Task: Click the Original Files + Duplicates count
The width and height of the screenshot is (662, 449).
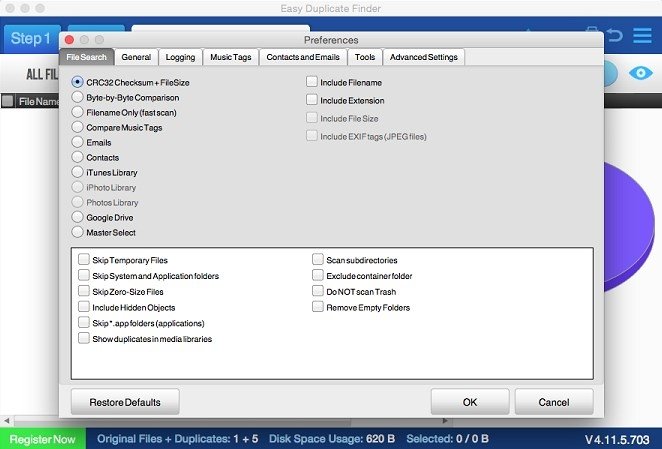Action: tap(177, 439)
